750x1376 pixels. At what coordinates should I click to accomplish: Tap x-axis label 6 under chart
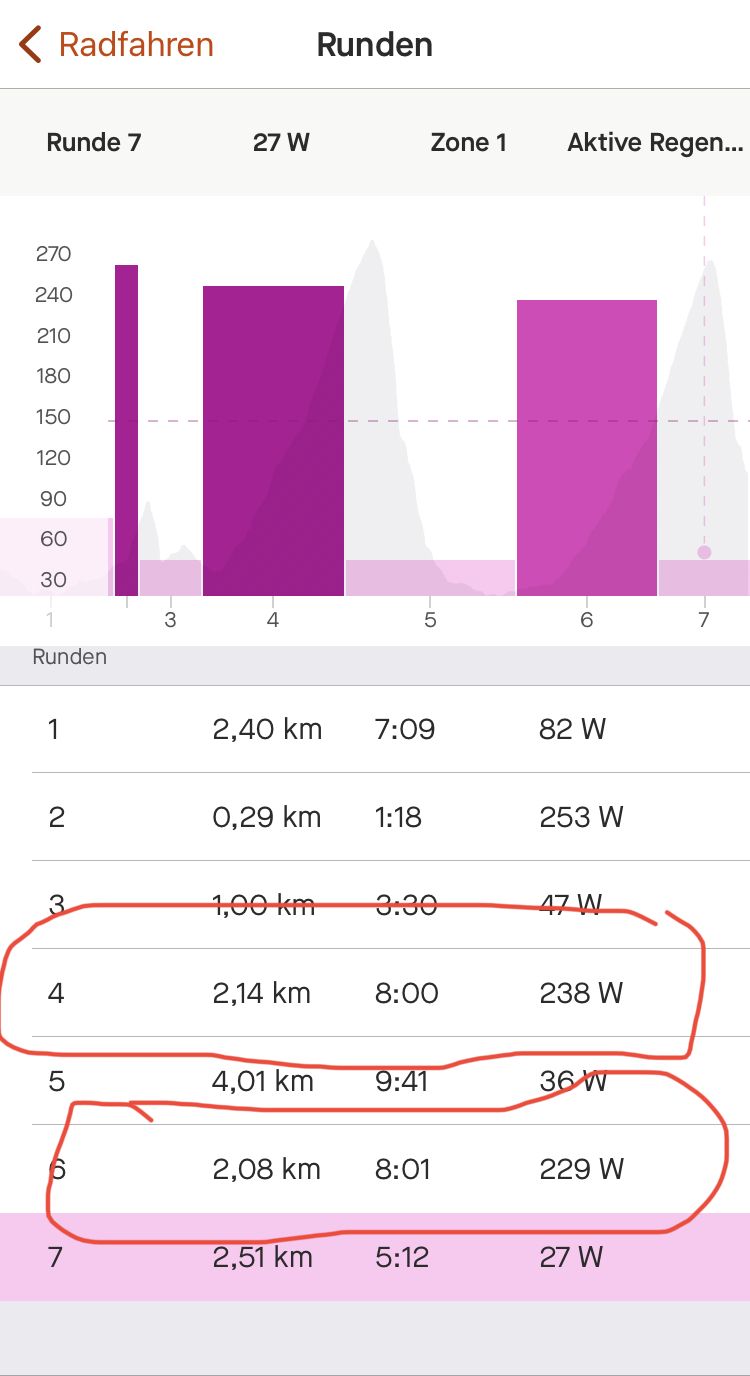coord(587,620)
